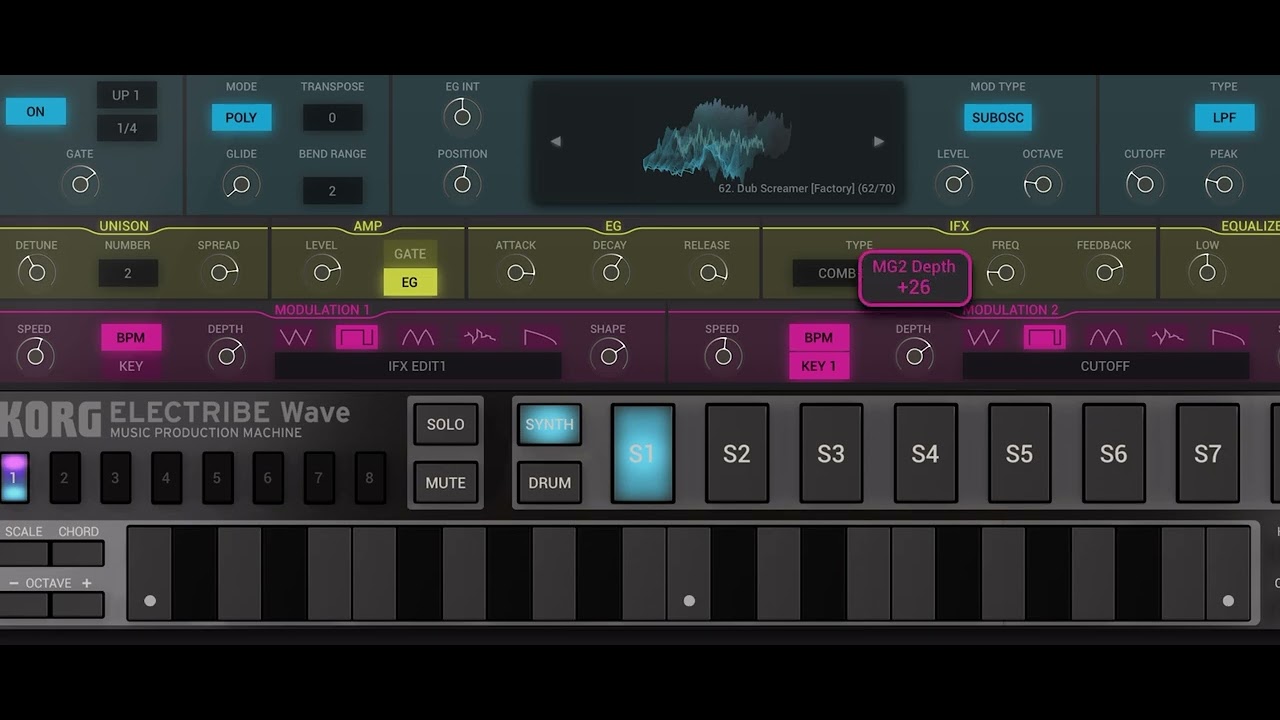This screenshot has width=1280, height=720.
Task: Open CUTOFF modulation destination selector
Action: (x=1105, y=366)
